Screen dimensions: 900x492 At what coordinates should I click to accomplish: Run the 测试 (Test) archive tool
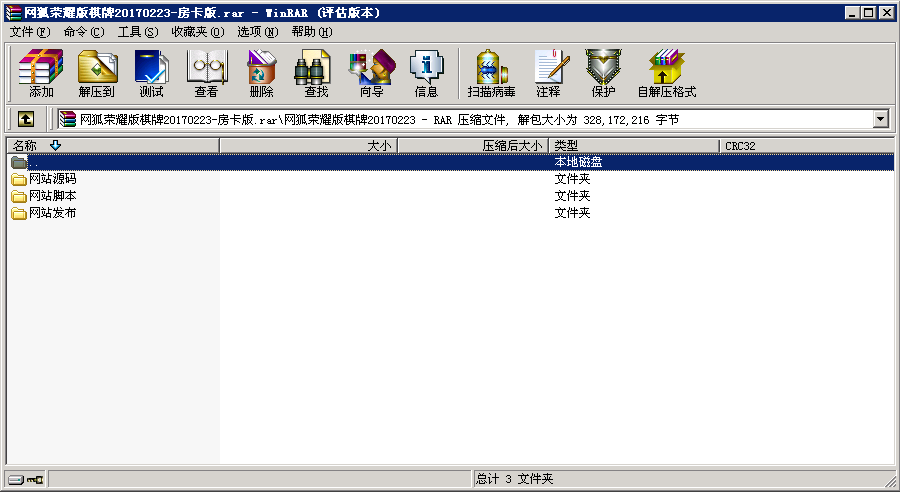click(151, 74)
